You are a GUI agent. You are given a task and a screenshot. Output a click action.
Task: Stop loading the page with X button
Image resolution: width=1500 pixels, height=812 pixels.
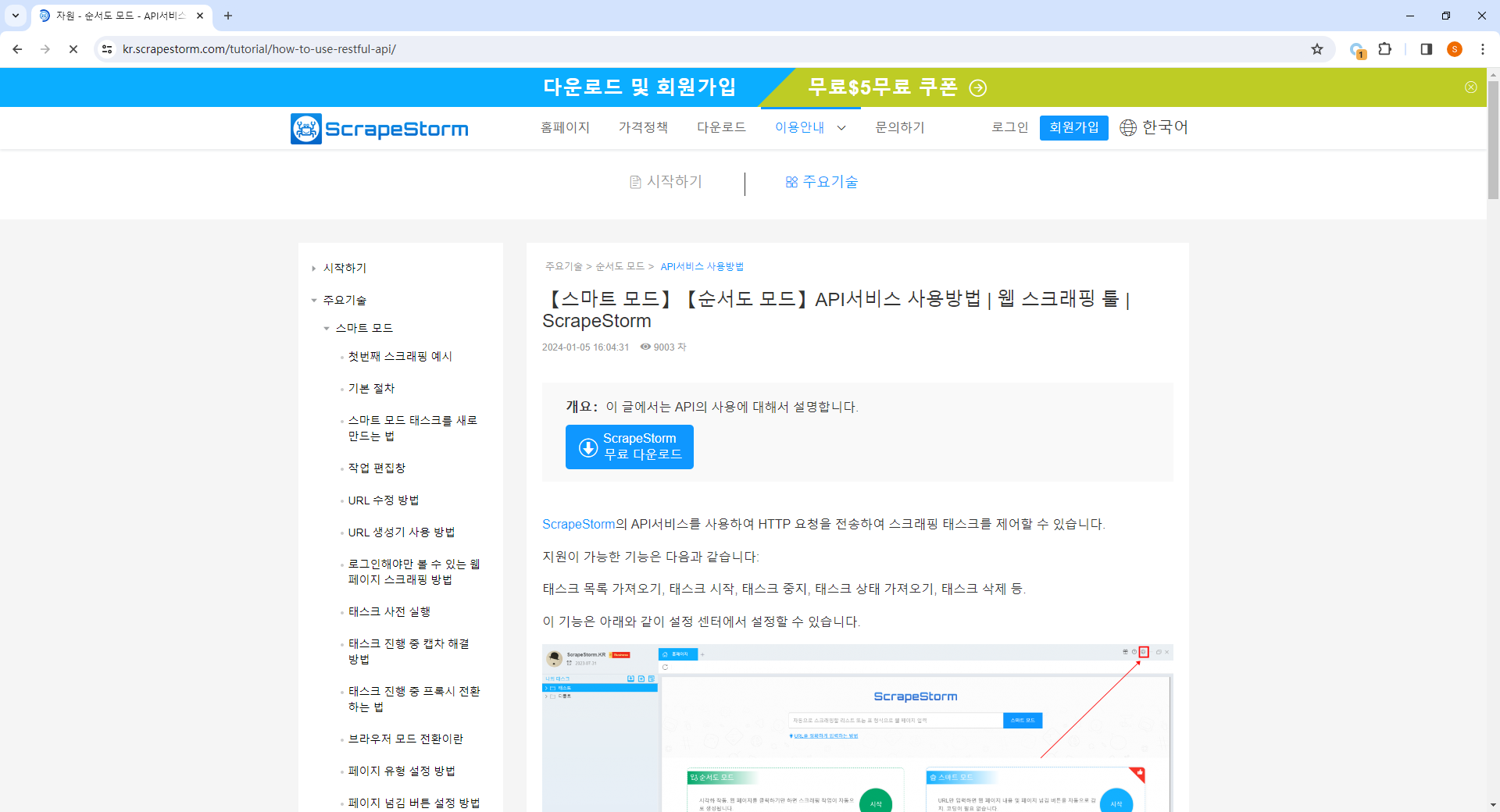73,49
